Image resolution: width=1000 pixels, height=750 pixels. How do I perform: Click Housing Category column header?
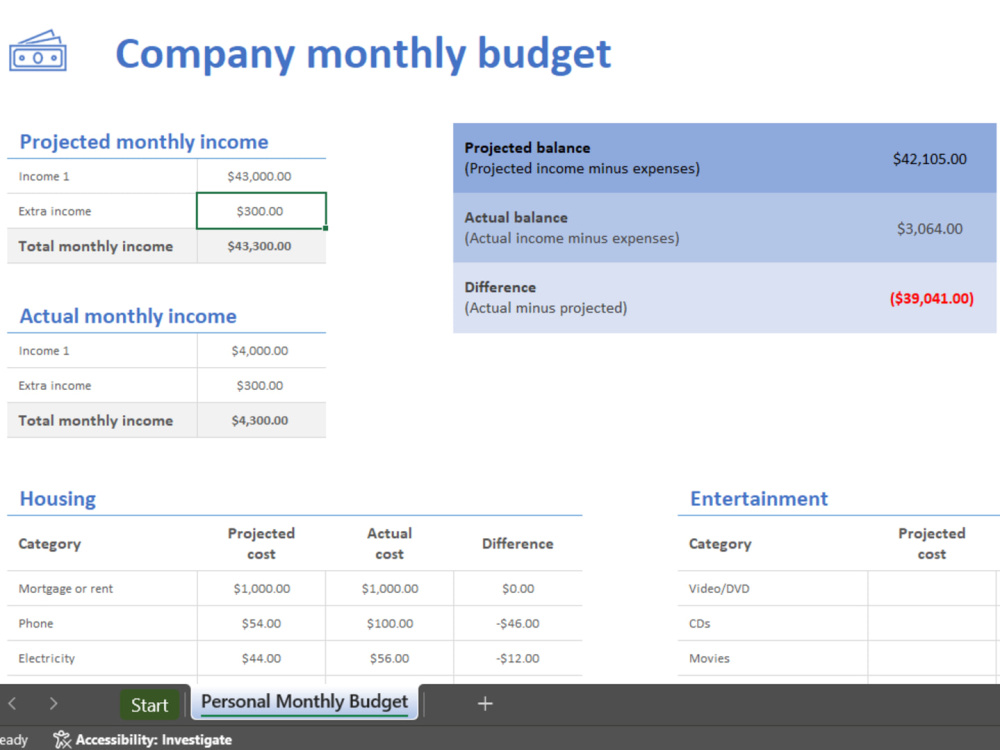pos(50,543)
